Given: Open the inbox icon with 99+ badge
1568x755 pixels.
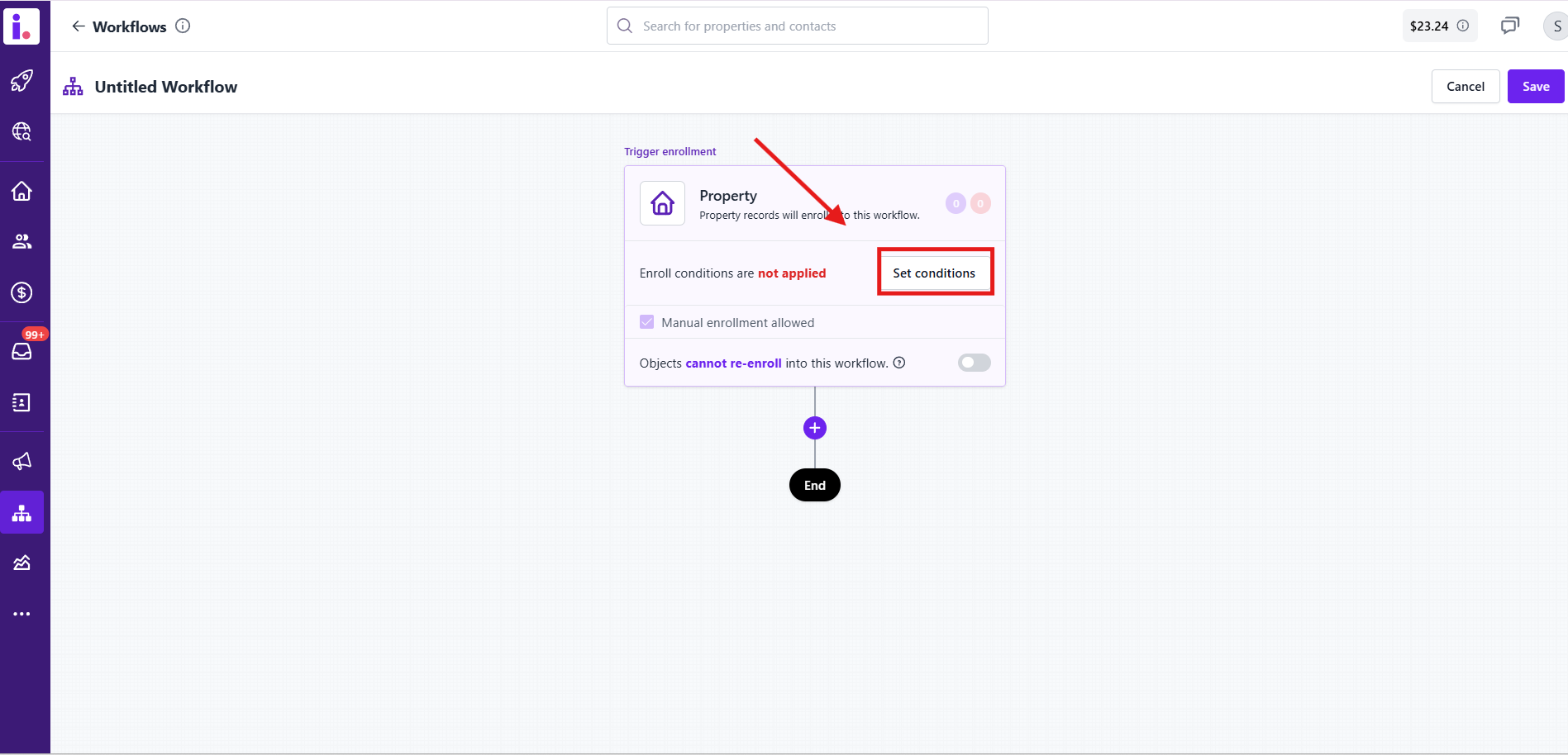Looking at the screenshot, I should tap(21, 351).
